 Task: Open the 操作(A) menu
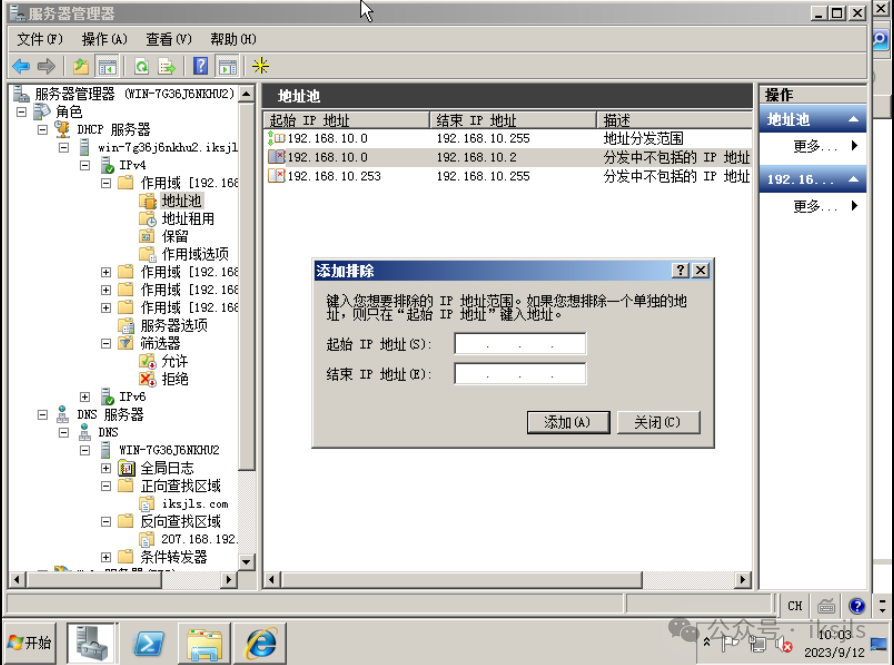coord(104,39)
